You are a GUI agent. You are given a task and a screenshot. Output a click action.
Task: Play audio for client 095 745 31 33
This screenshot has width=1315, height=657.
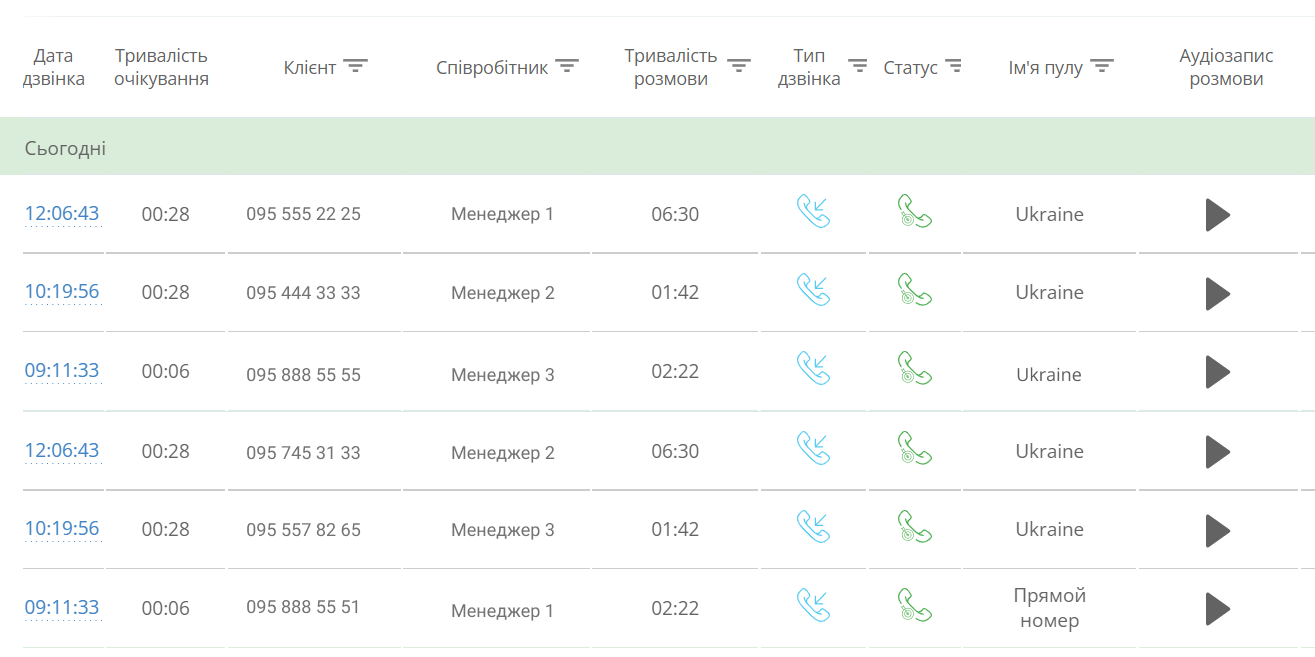coord(1217,452)
